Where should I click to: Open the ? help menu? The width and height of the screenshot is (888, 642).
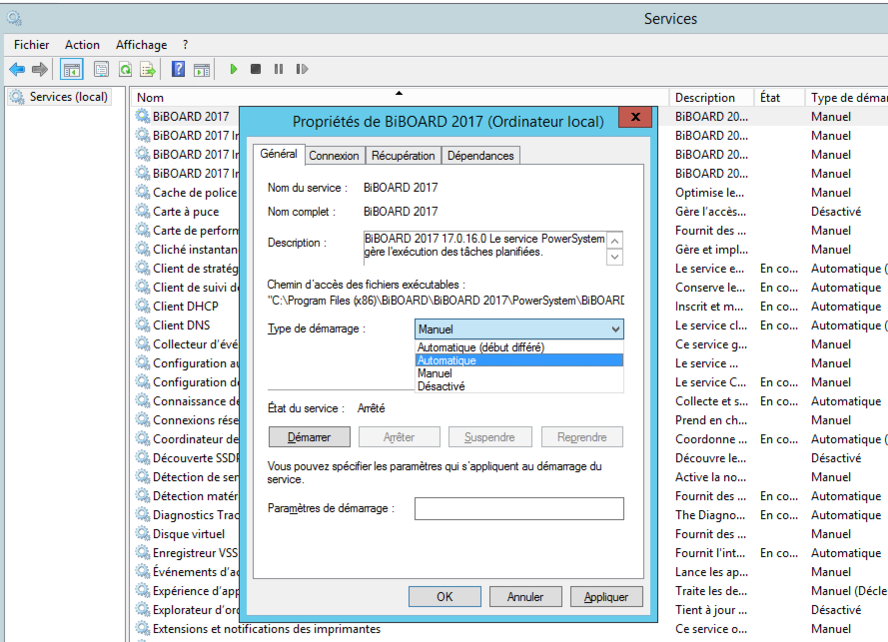click(185, 45)
